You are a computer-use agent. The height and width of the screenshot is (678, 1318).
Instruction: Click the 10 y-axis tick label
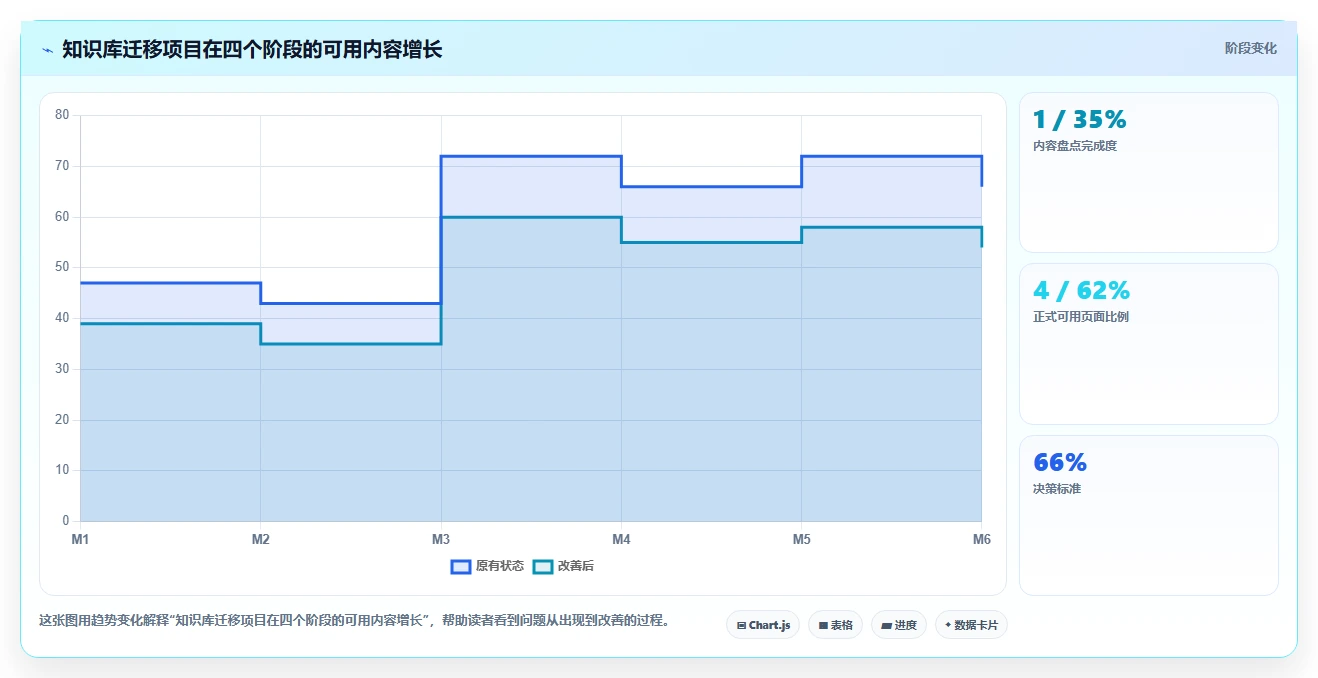[62, 470]
